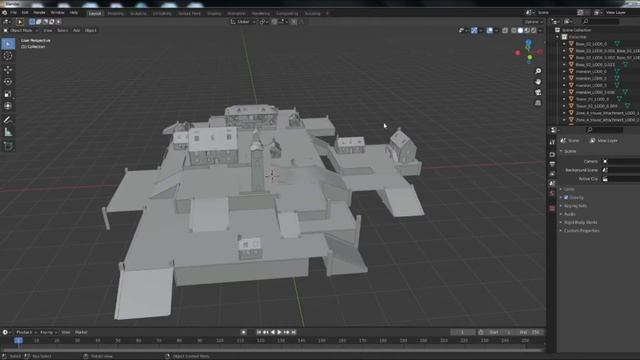The width and height of the screenshot is (640, 360).
Task: Select the Add Cube tool
Action: 8,146
